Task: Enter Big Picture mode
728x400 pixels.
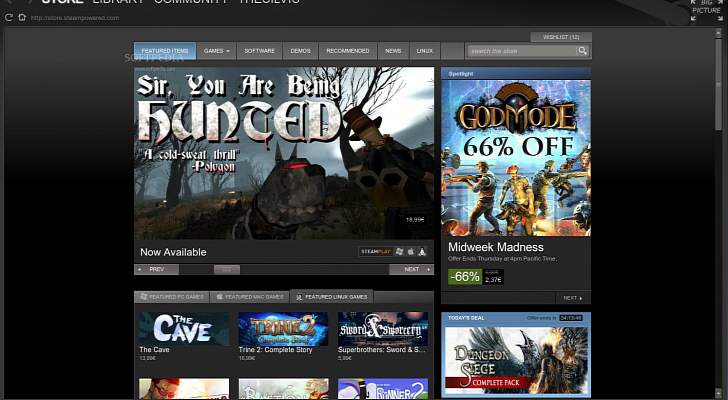Action: point(705,12)
